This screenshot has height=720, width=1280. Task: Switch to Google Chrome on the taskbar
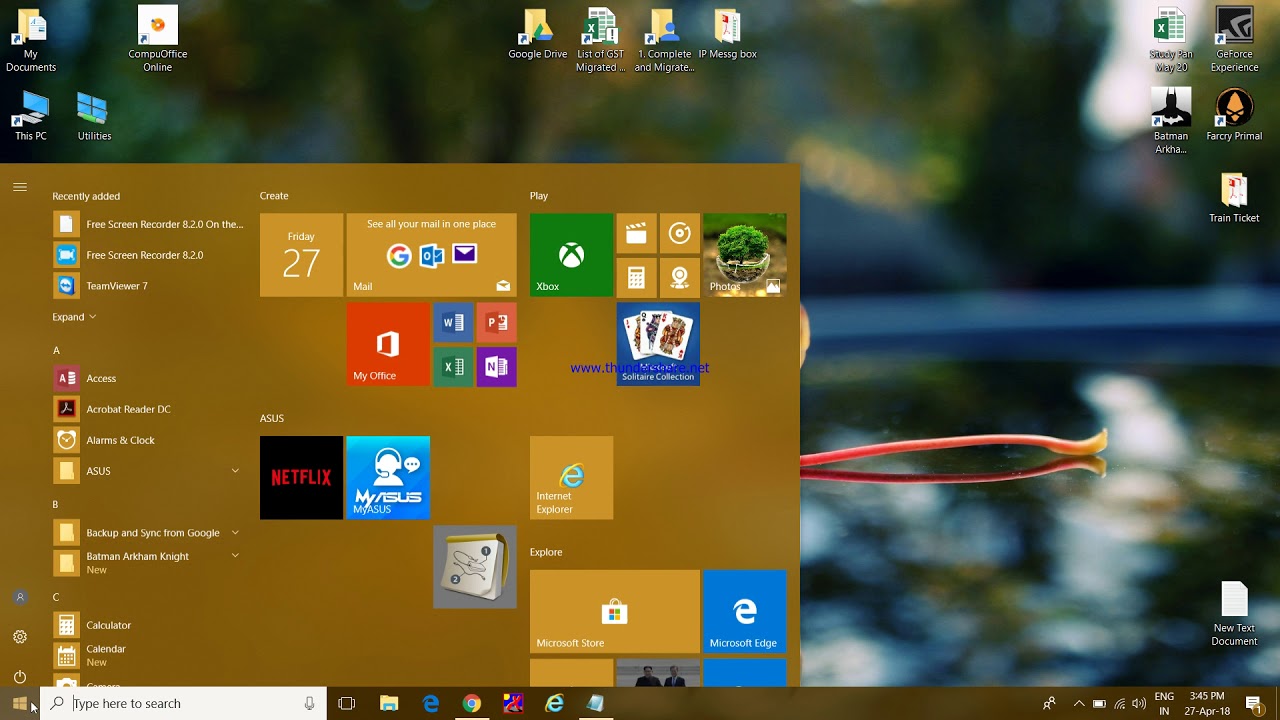point(472,704)
